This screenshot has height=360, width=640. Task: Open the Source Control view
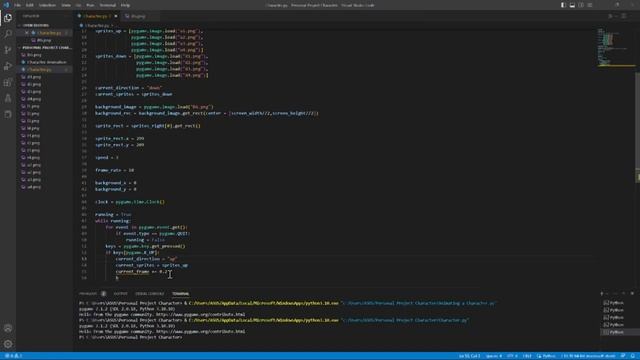(8, 50)
